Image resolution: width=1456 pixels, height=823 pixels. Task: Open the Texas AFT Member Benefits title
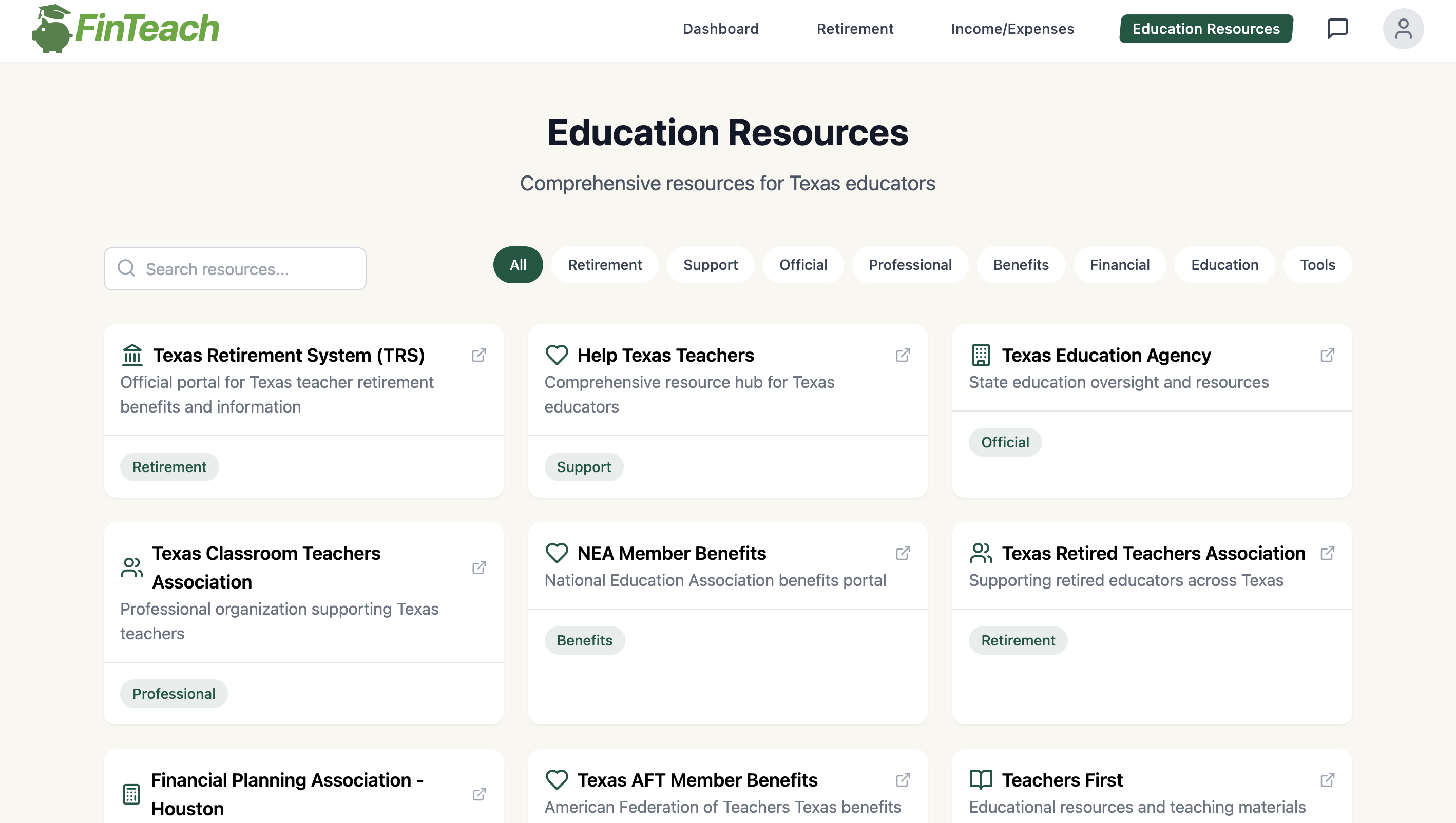coord(697,780)
